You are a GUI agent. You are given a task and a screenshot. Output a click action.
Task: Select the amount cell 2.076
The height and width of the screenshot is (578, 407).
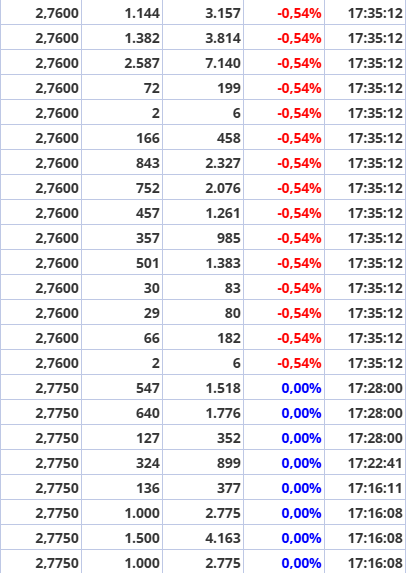[203, 188]
